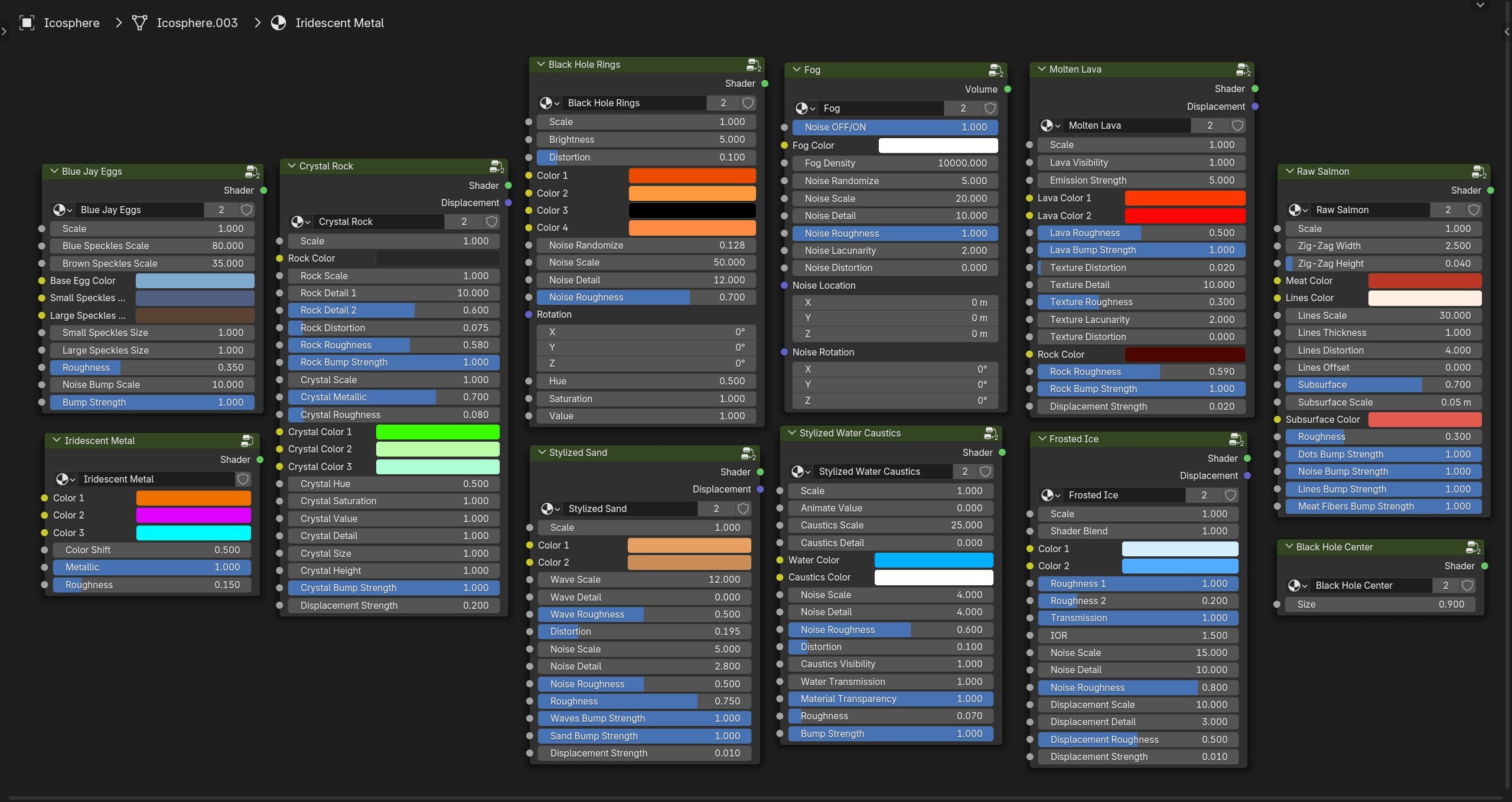Collapse the Blue Jay Eggs node
The image size is (1512, 802).
54,171
